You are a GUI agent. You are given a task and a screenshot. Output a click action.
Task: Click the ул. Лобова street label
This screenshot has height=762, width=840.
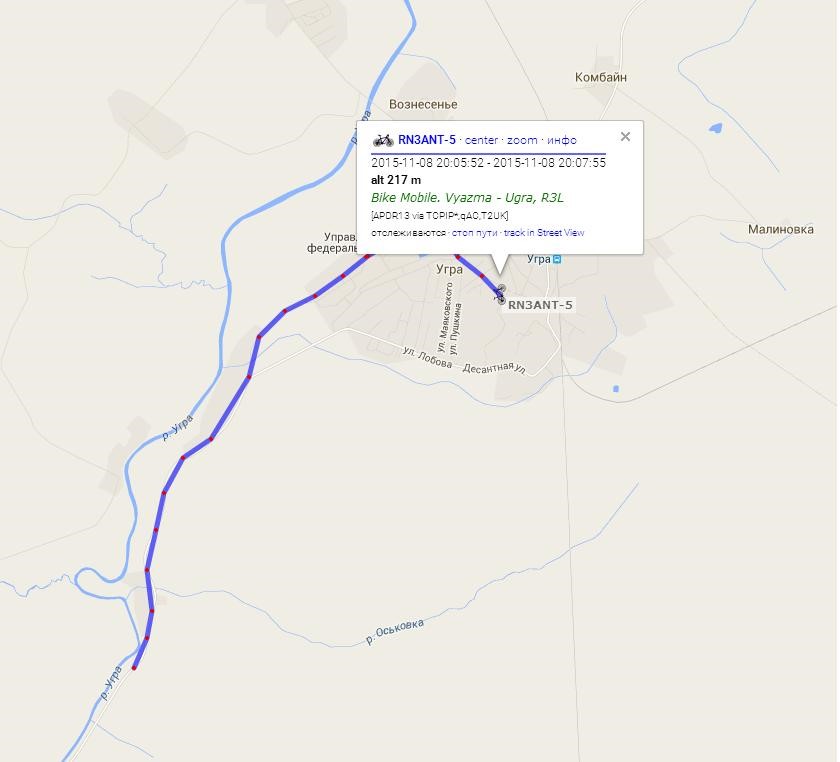pos(428,357)
